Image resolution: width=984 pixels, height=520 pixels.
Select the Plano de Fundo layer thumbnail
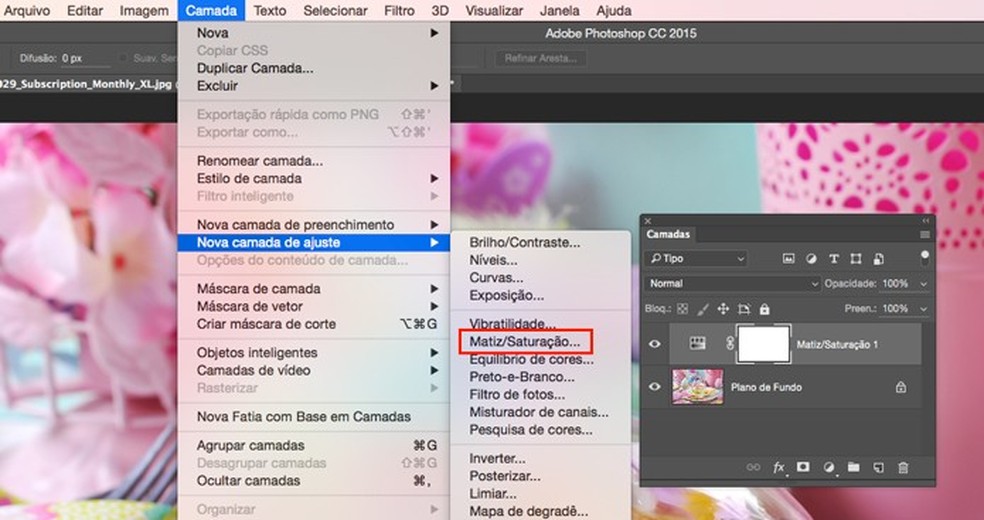pos(697,387)
